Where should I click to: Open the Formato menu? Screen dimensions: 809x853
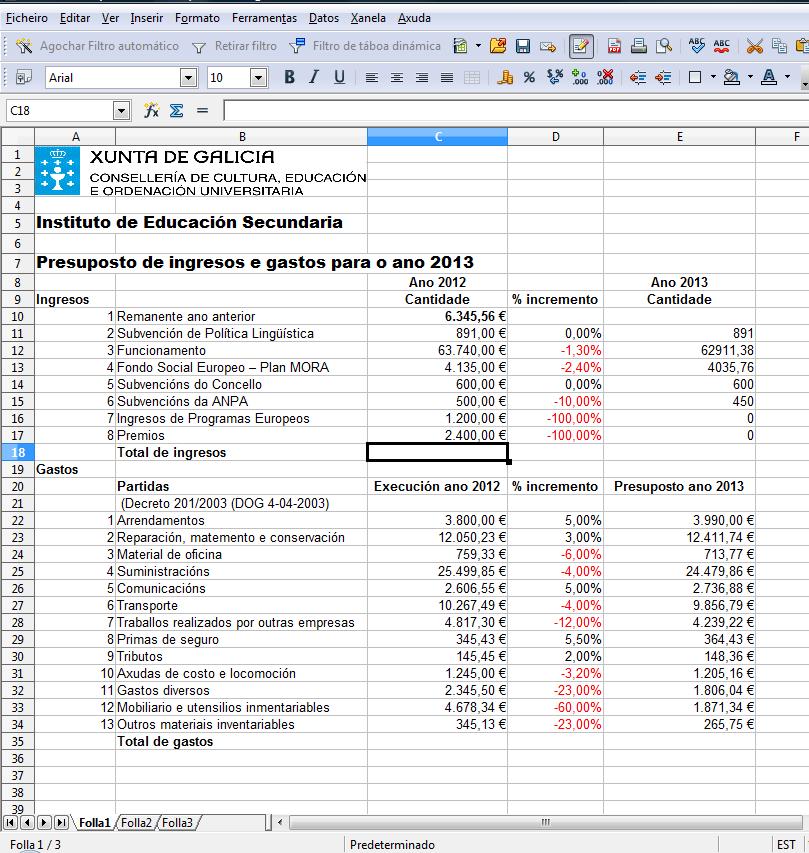coord(197,18)
